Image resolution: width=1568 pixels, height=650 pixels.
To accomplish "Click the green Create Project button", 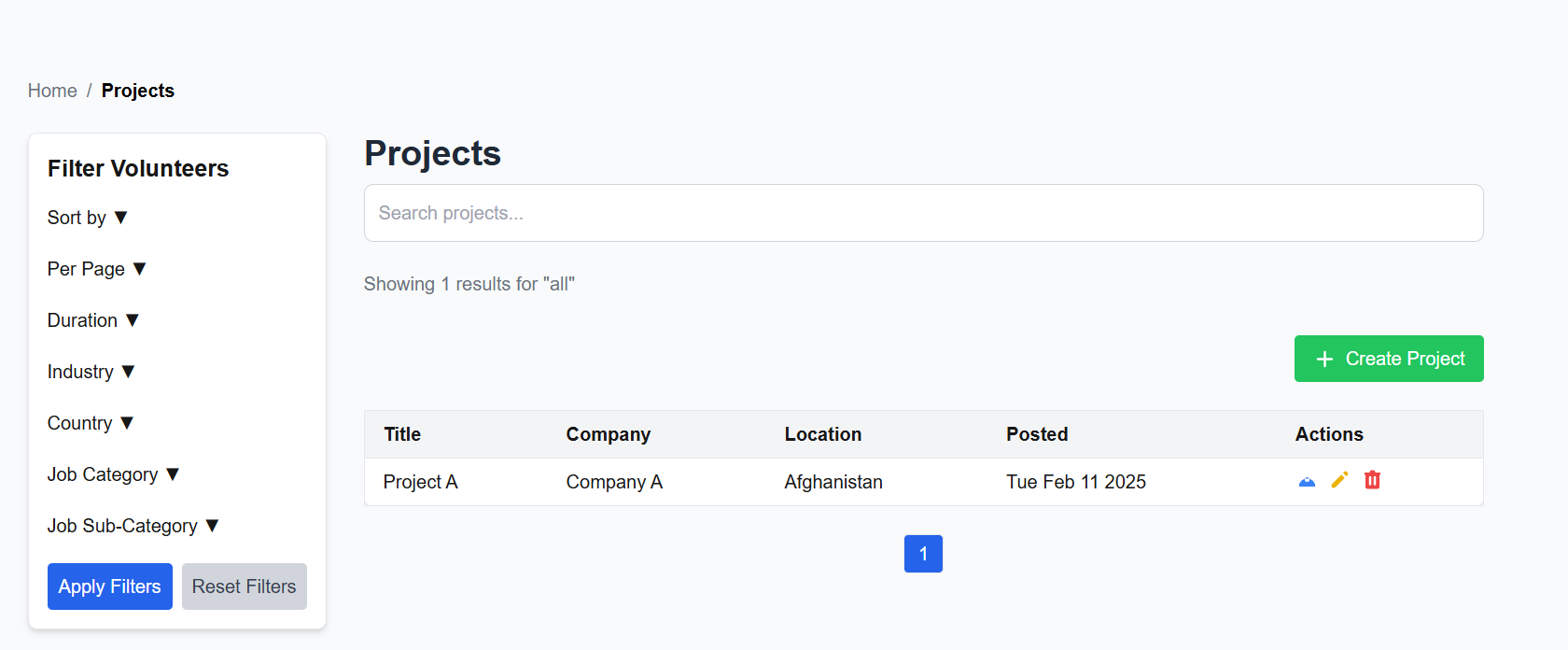I will [x=1388, y=359].
